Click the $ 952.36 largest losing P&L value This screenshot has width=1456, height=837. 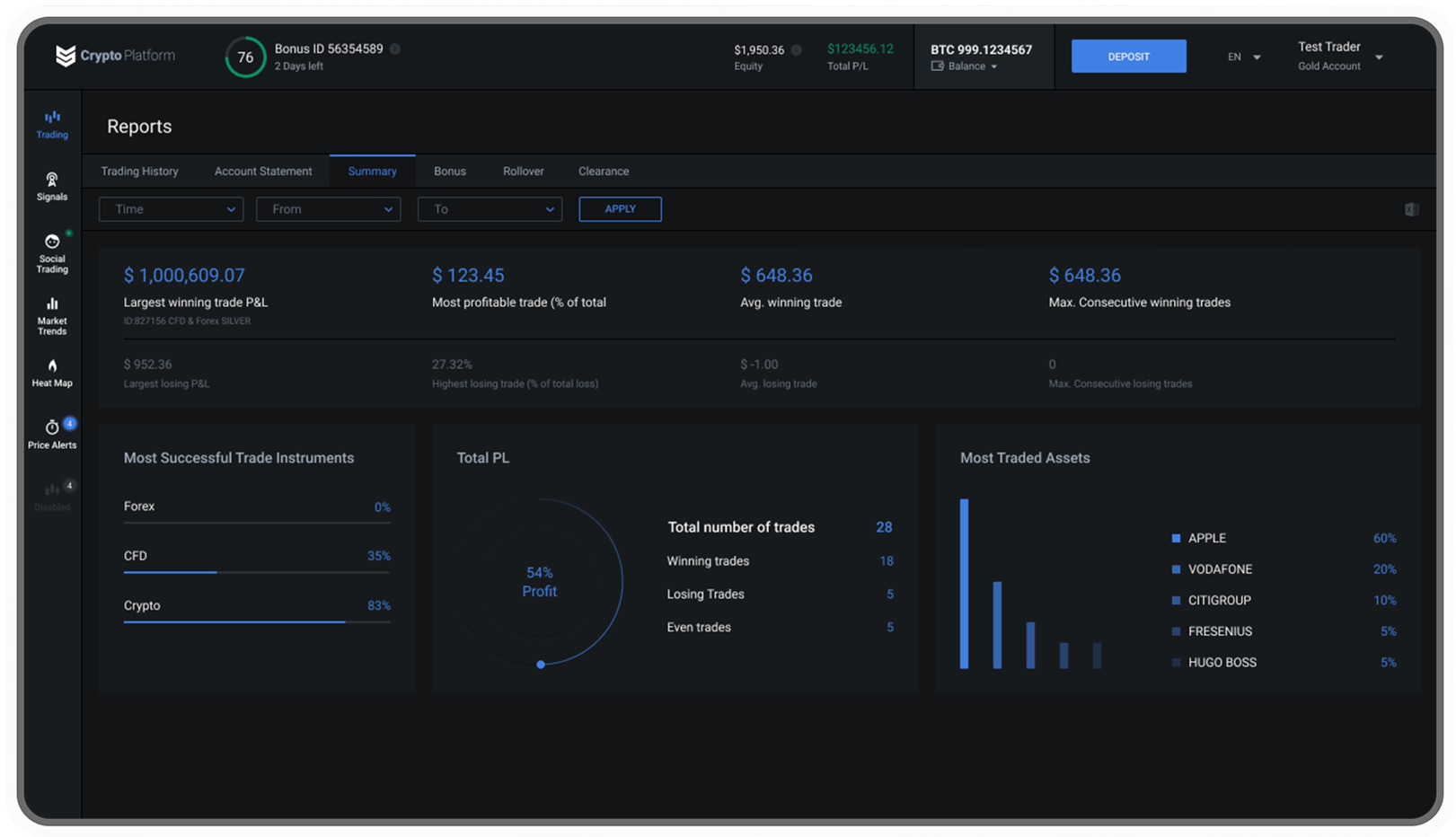147,365
